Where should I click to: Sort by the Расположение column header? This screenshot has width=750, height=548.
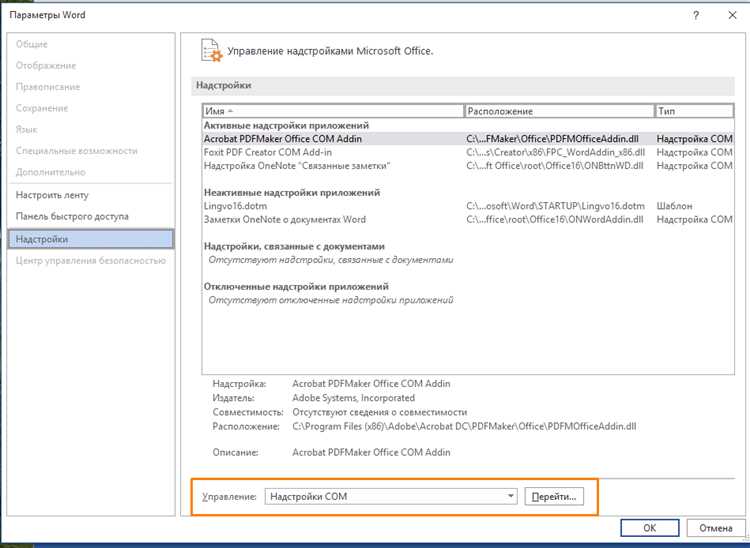(x=559, y=111)
